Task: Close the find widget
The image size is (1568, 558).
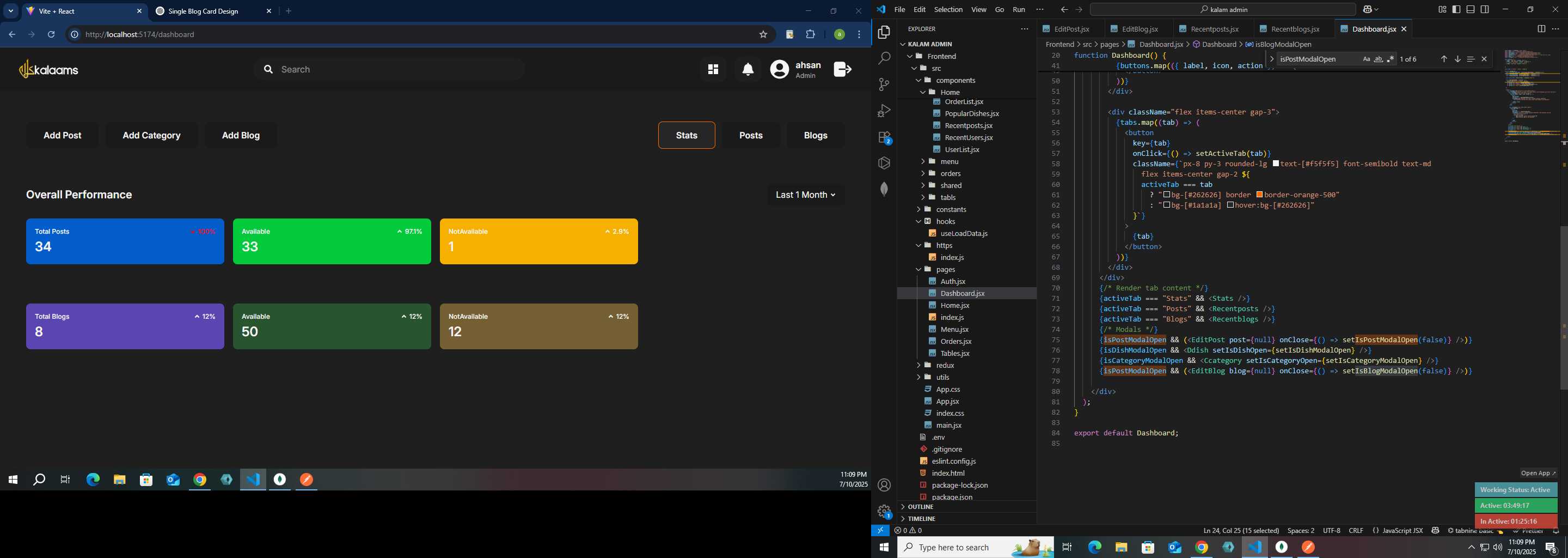Action: (x=1484, y=59)
